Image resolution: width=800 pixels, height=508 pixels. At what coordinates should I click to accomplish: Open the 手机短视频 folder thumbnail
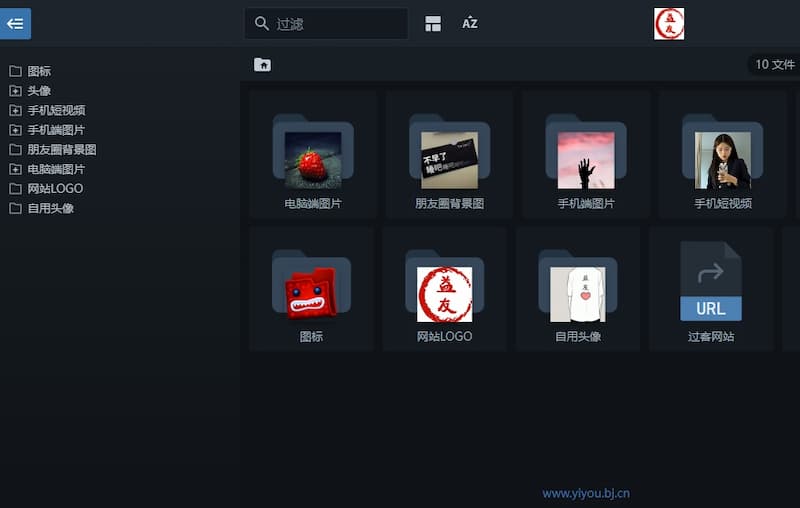pyautogui.click(x=722, y=159)
